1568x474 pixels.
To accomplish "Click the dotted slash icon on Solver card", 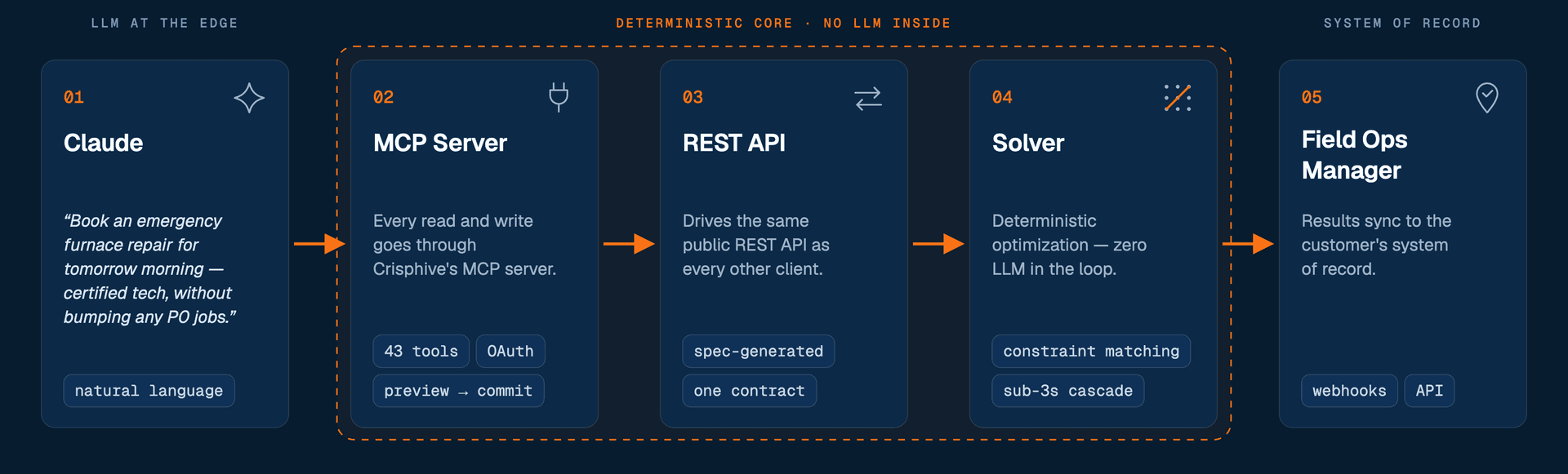I will tap(1178, 98).
